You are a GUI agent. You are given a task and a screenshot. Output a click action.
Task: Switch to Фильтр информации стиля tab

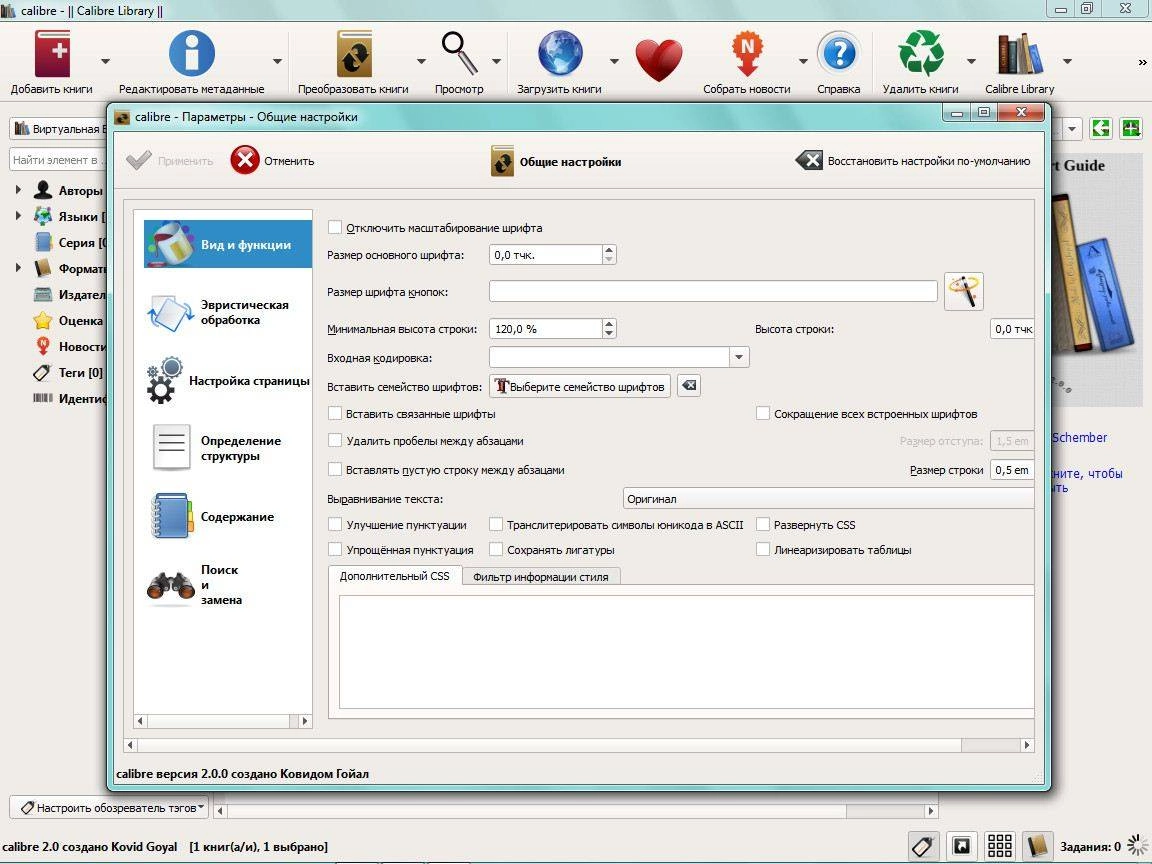[541, 577]
